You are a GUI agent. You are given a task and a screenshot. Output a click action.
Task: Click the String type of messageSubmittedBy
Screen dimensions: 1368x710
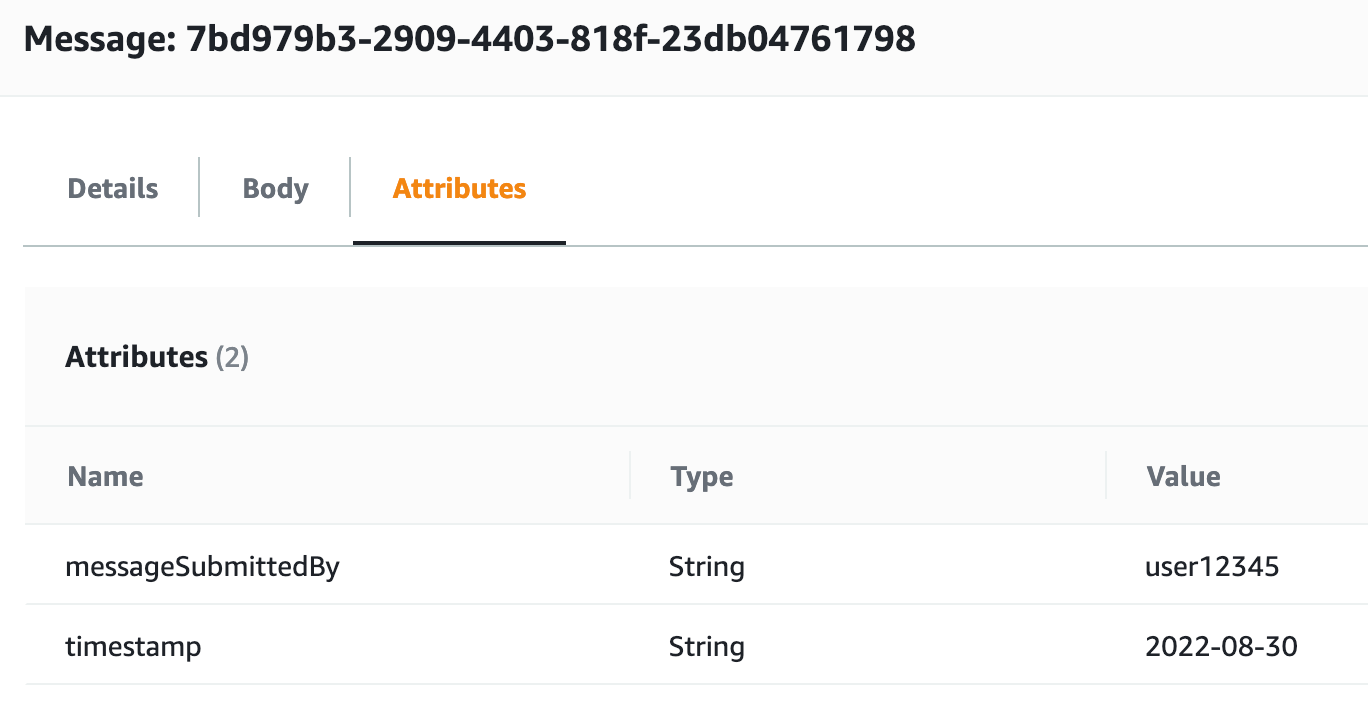706,566
